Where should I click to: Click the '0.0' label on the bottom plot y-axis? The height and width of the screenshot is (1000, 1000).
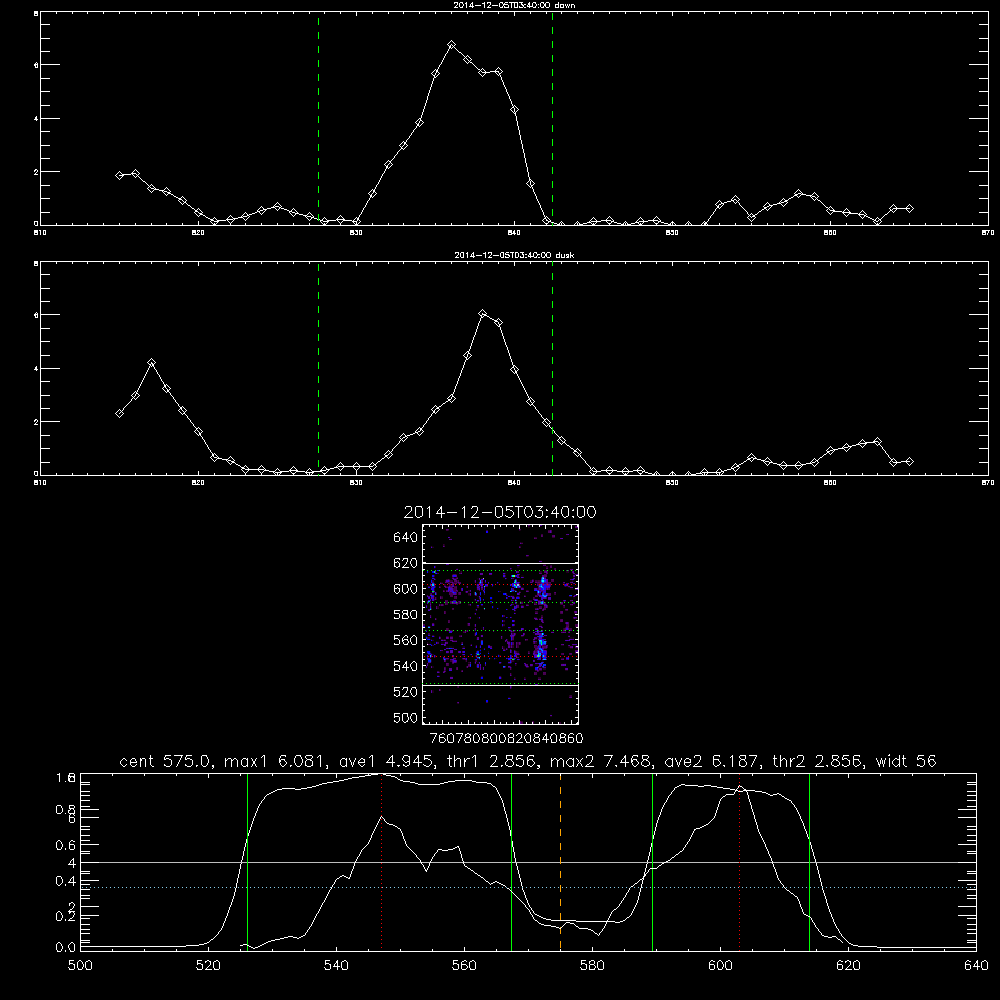pyautogui.click(x=66, y=948)
